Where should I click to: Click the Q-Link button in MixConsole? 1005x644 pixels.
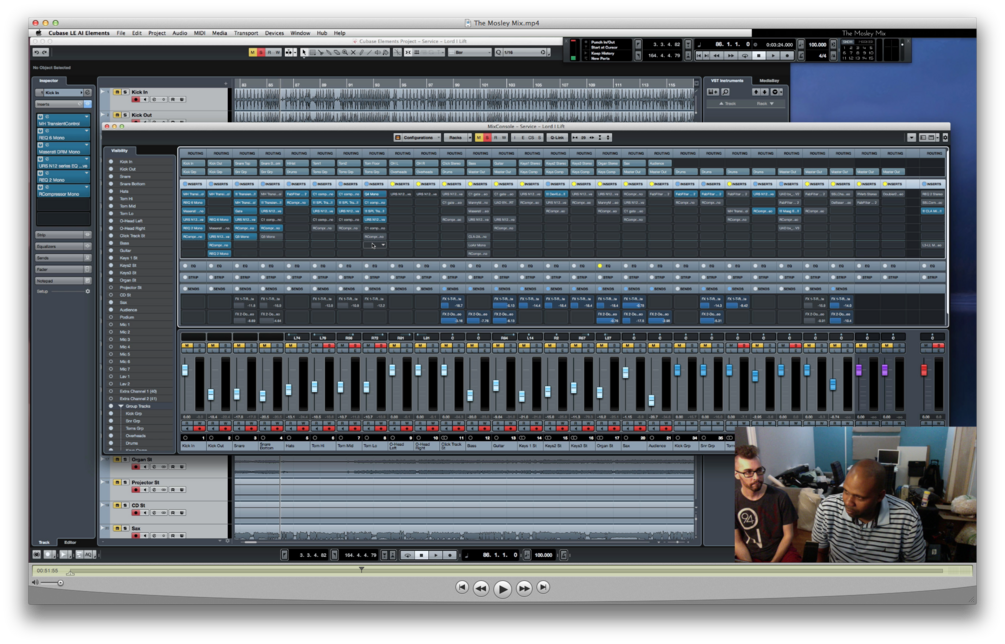tap(556, 138)
